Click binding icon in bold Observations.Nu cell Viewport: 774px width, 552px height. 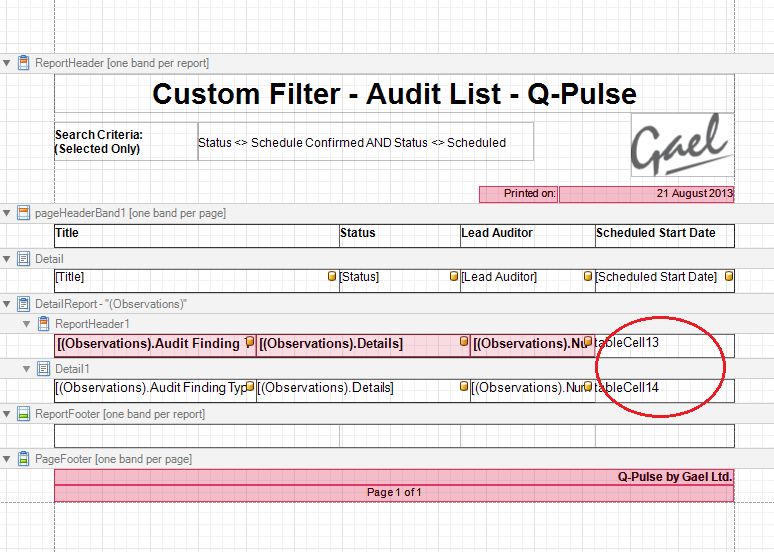[x=588, y=341]
